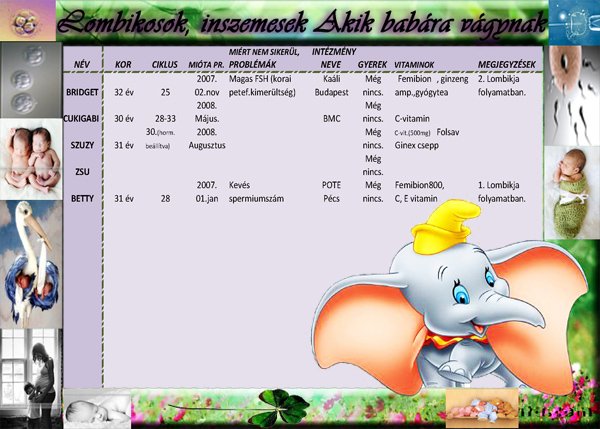
Task: Click the stork carrying baby picture
Action: [x=29, y=255]
